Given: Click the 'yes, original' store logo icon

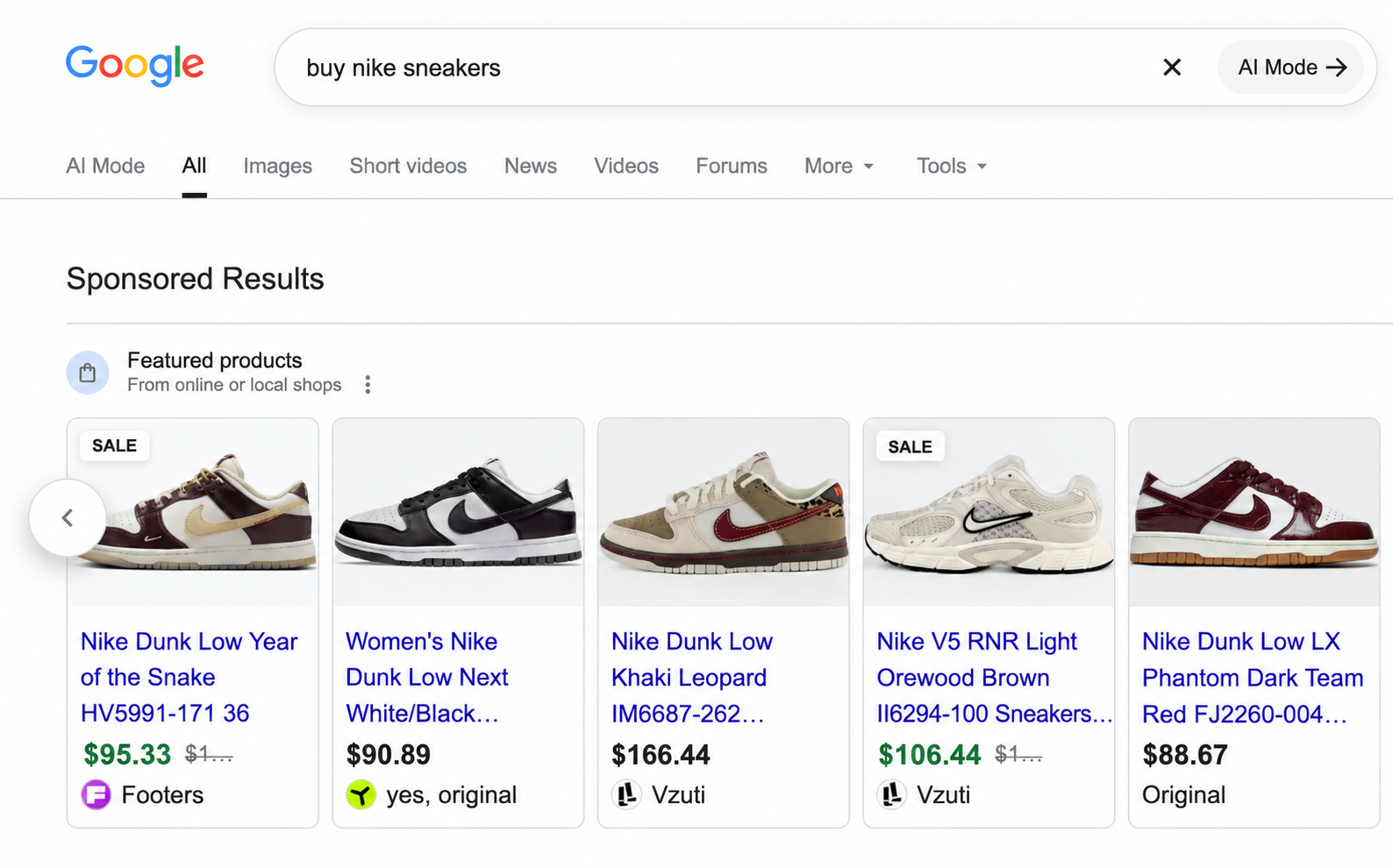Looking at the screenshot, I should point(361,795).
